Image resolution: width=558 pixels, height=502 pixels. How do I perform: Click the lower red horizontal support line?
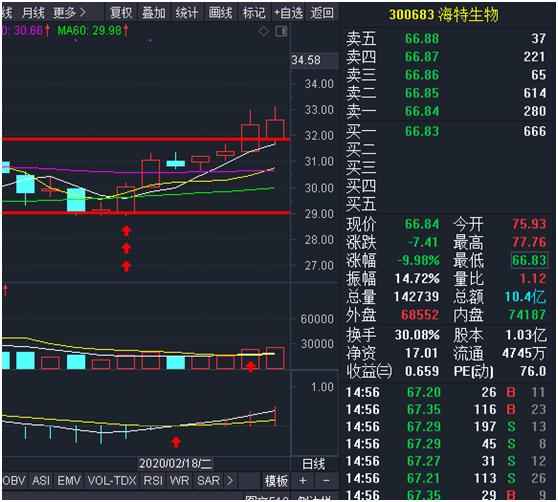point(146,213)
